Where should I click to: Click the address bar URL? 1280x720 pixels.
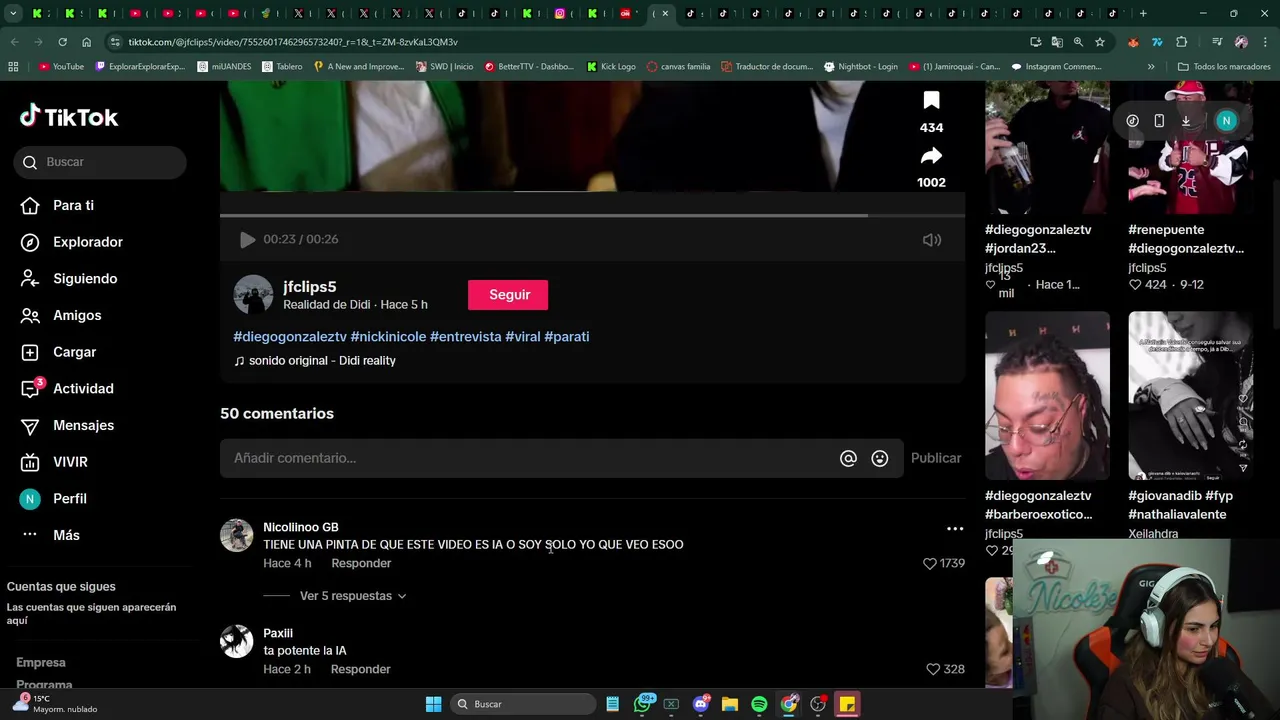pos(293,42)
